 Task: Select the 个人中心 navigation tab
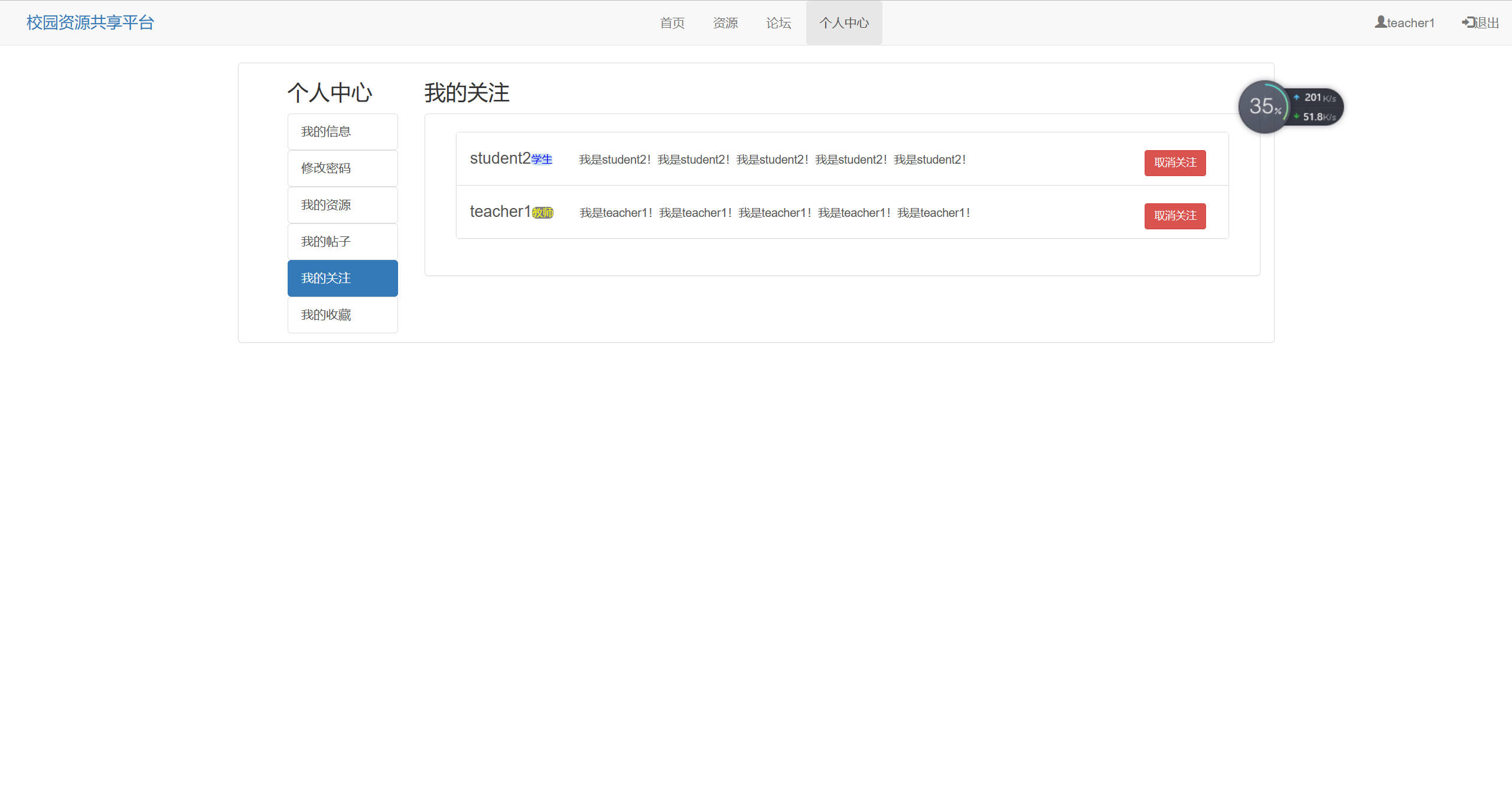click(844, 23)
